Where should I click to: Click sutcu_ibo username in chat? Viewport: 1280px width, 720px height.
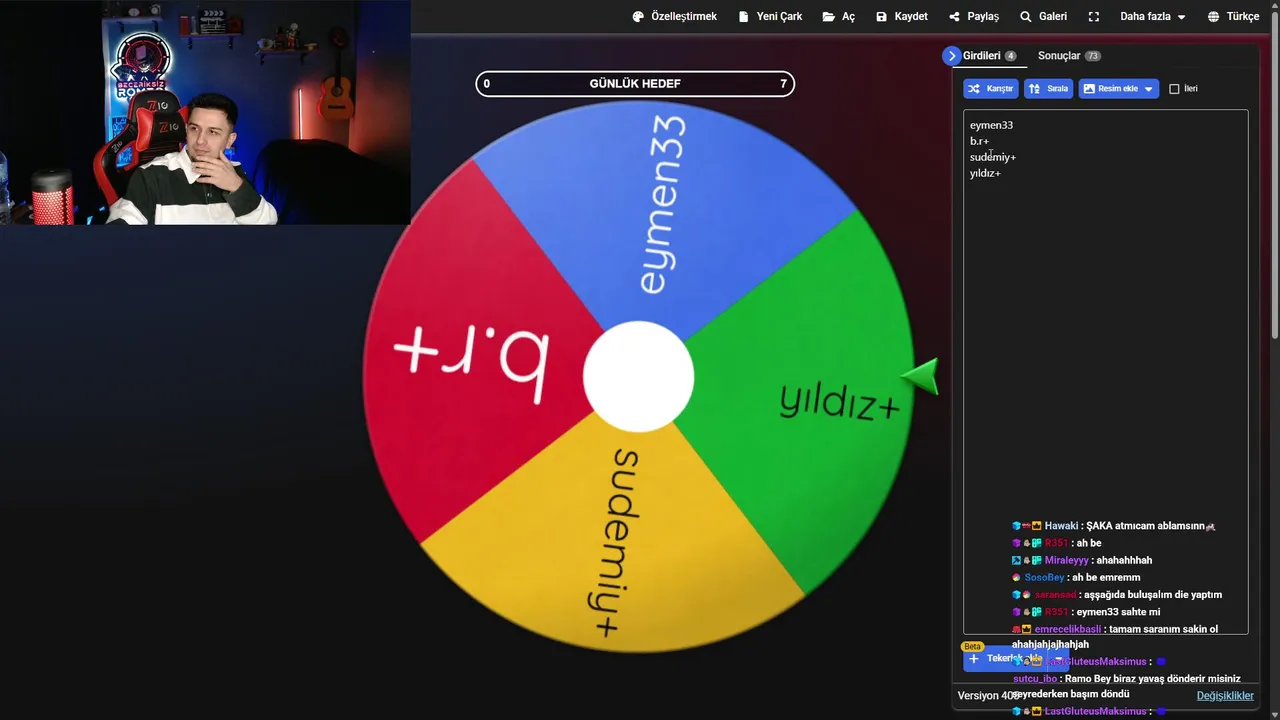point(1035,678)
